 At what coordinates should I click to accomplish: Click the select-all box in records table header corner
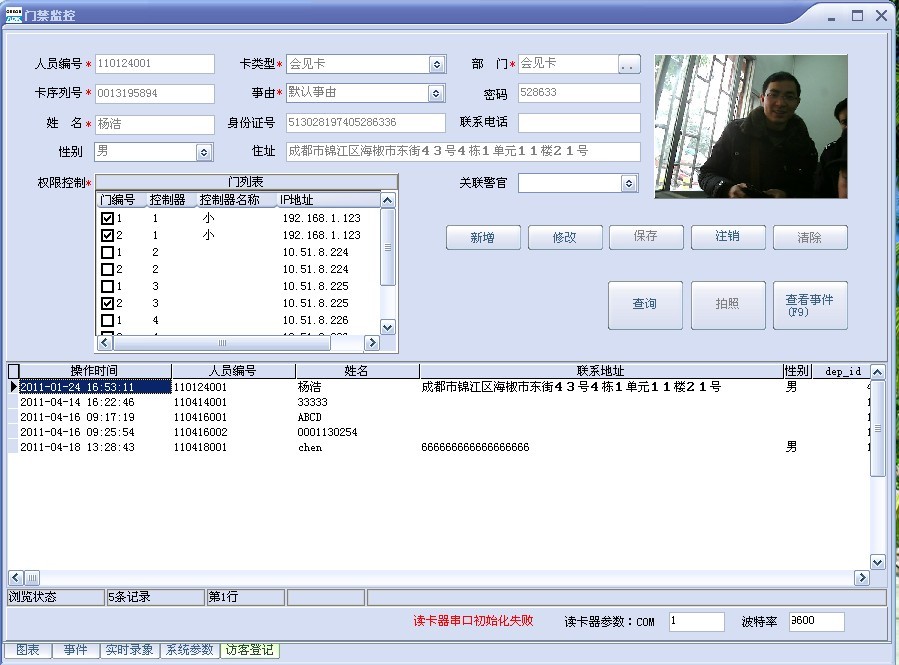[x=13, y=371]
